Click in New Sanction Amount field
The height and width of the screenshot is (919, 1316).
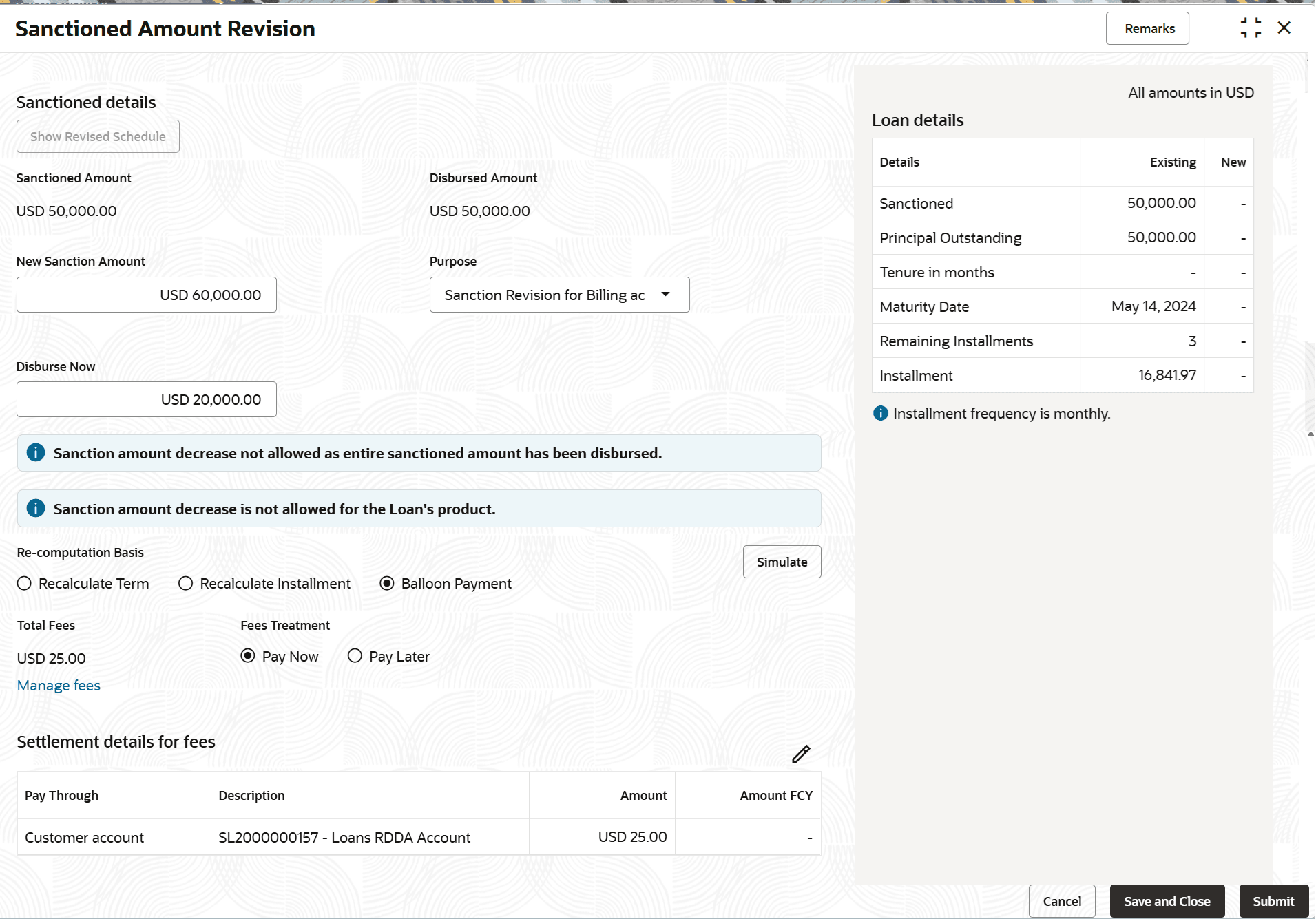coord(147,295)
